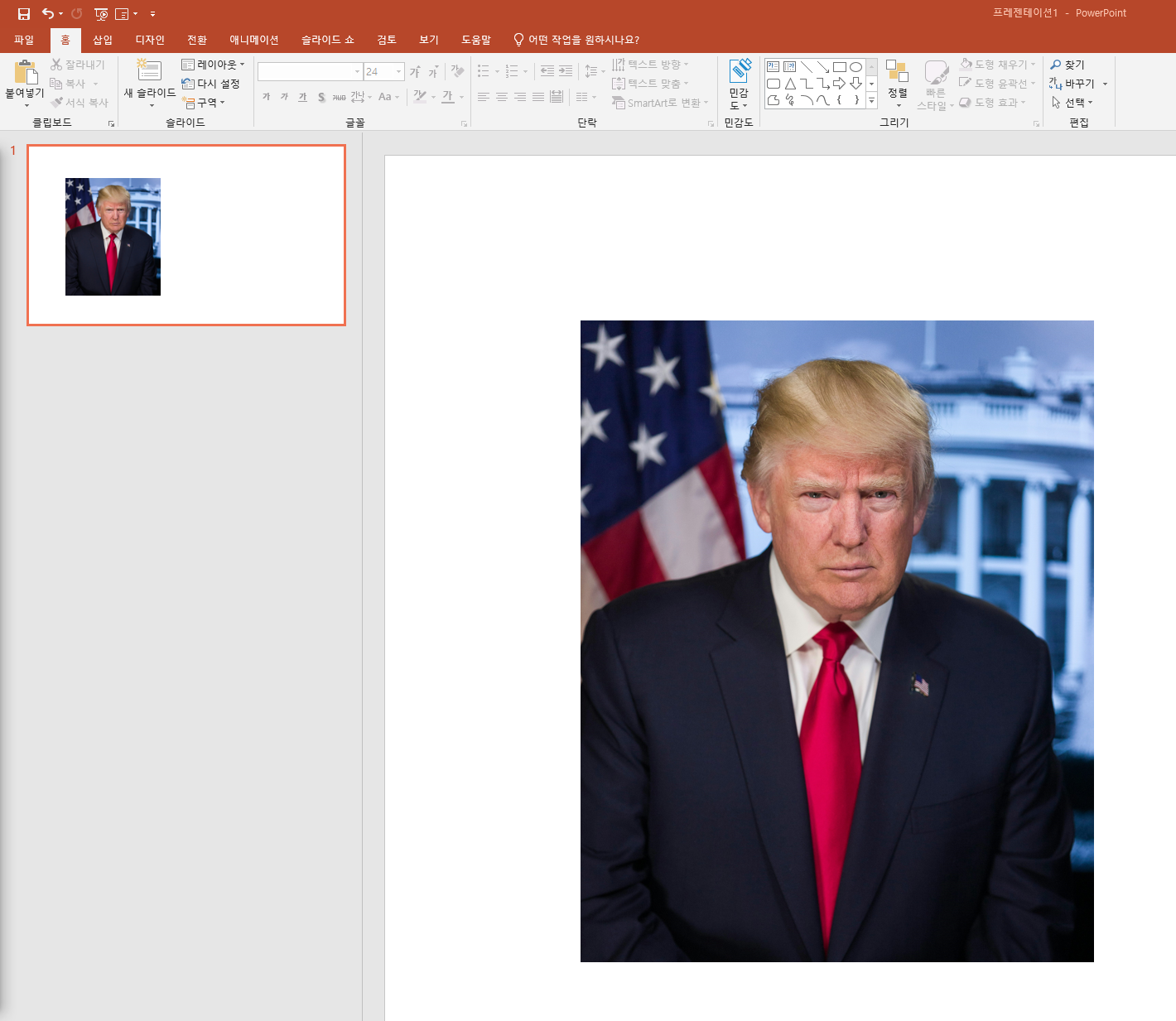Open the Section (구역) dropdown

[203, 103]
